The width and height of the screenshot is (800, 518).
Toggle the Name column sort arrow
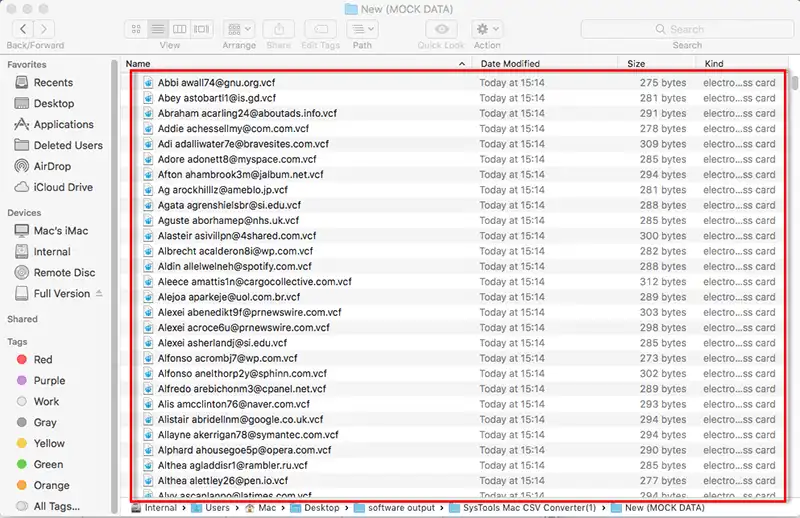462,64
